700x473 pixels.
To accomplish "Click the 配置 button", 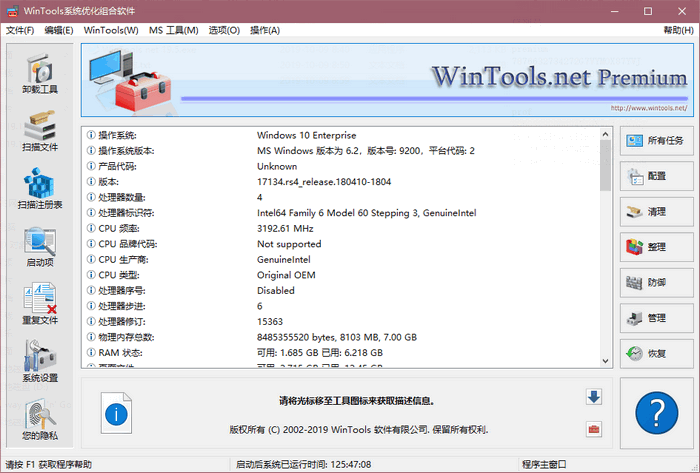I will tap(656, 176).
